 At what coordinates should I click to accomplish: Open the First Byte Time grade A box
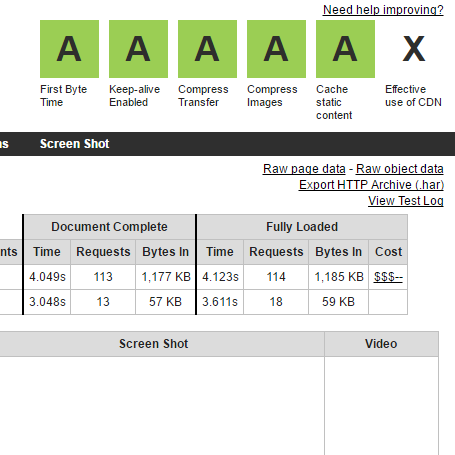point(69,49)
